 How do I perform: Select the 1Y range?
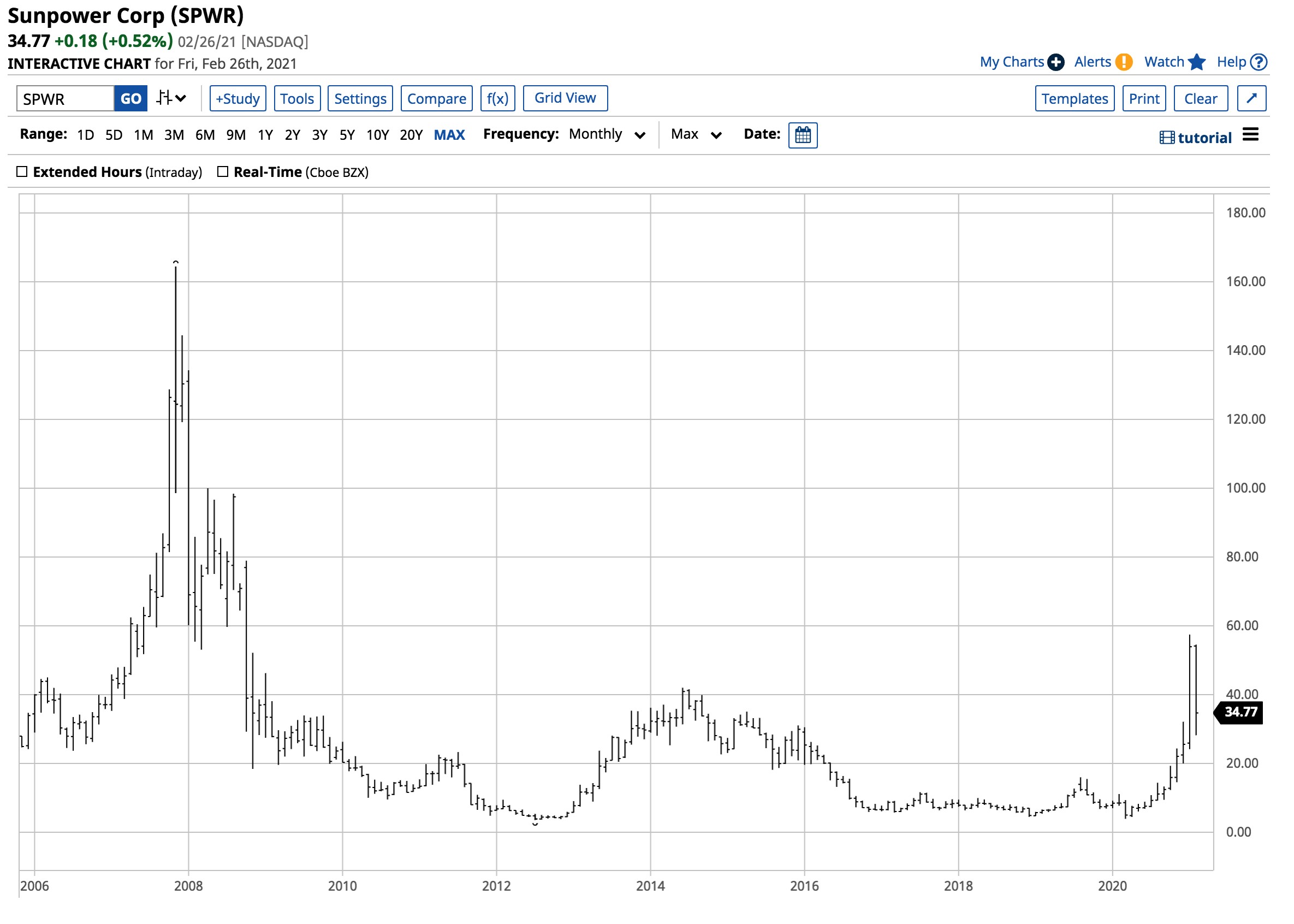265,135
